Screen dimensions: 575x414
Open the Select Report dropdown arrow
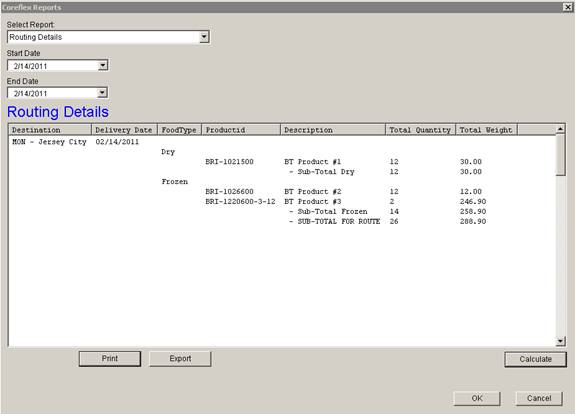(x=204, y=37)
